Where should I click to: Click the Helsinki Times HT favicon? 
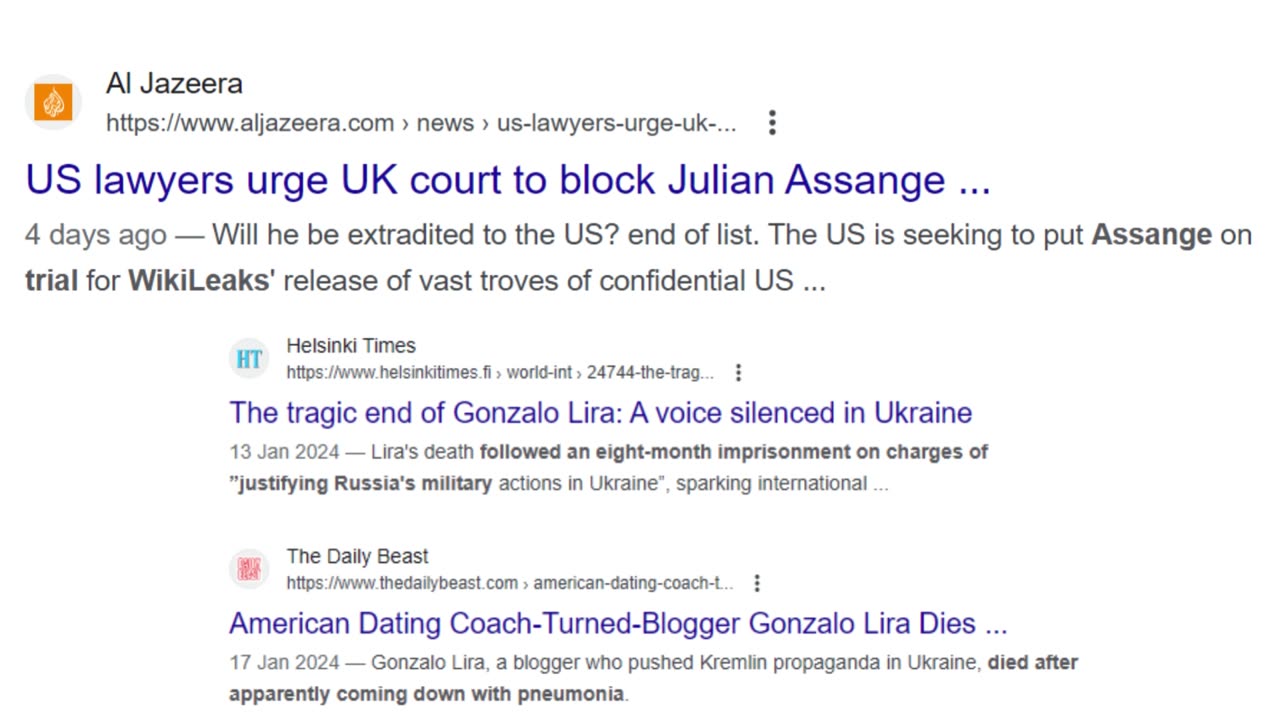[x=249, y=359]
